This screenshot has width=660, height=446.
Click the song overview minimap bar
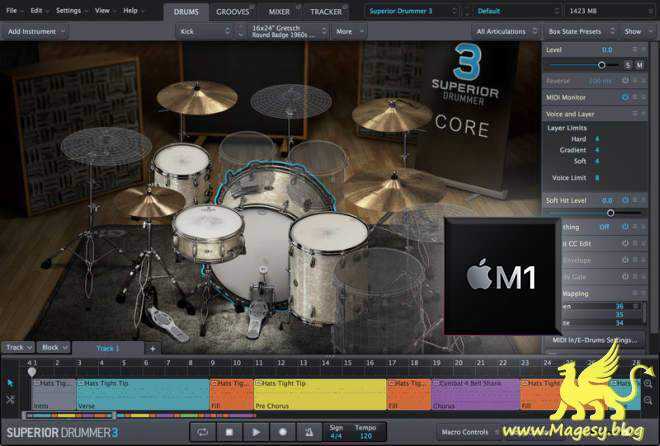click(139, 416)
